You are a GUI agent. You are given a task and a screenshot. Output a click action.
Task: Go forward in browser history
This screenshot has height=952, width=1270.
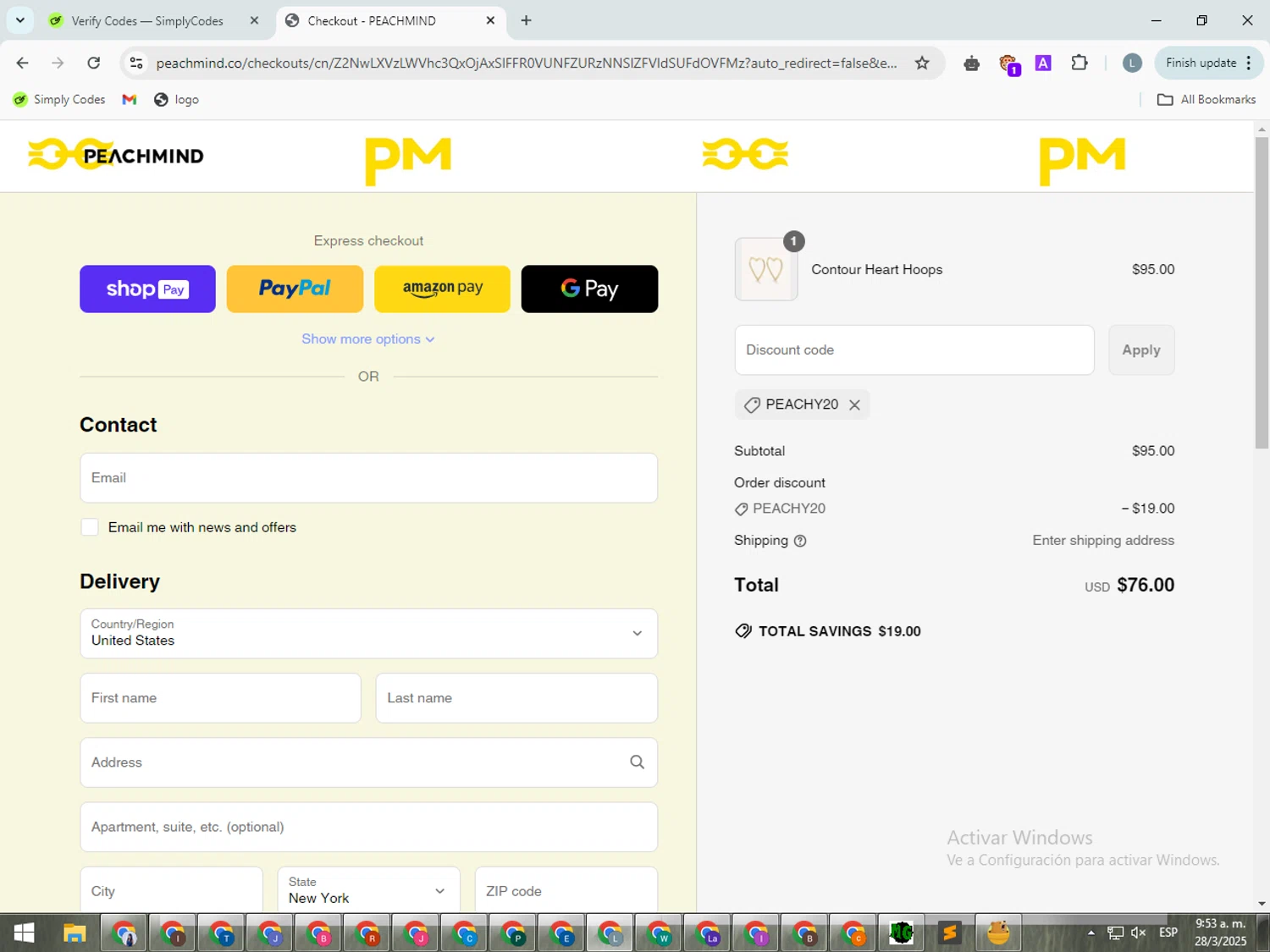point(58,63)
